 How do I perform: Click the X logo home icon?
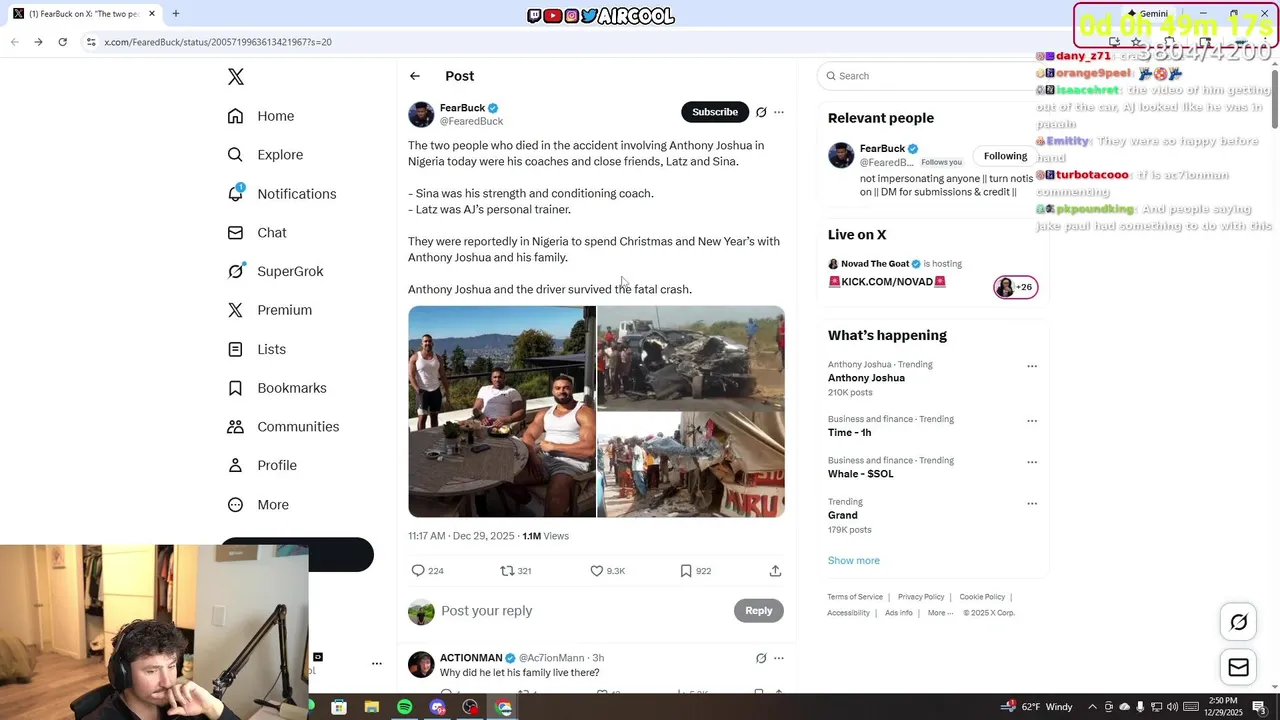pos(235,77)
